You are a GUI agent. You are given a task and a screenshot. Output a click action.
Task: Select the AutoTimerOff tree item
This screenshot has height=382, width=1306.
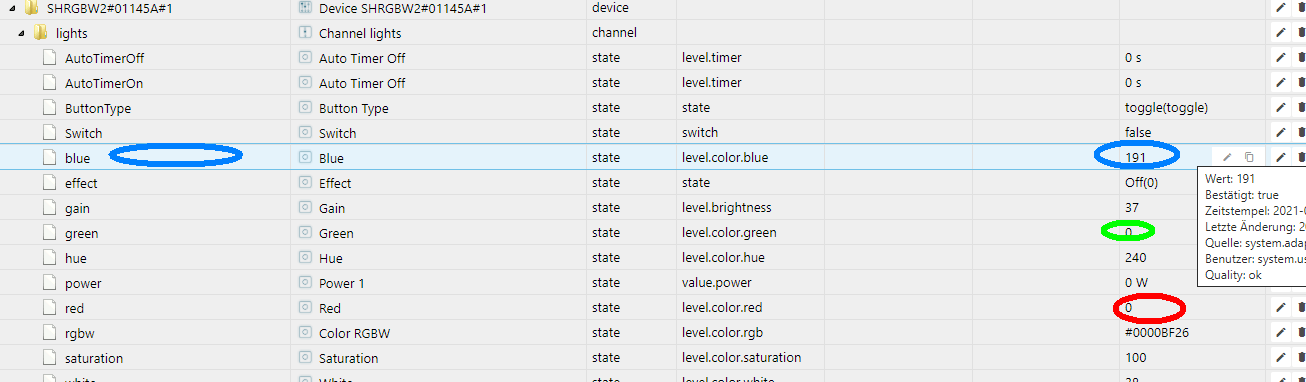click(x=104, y=58)
